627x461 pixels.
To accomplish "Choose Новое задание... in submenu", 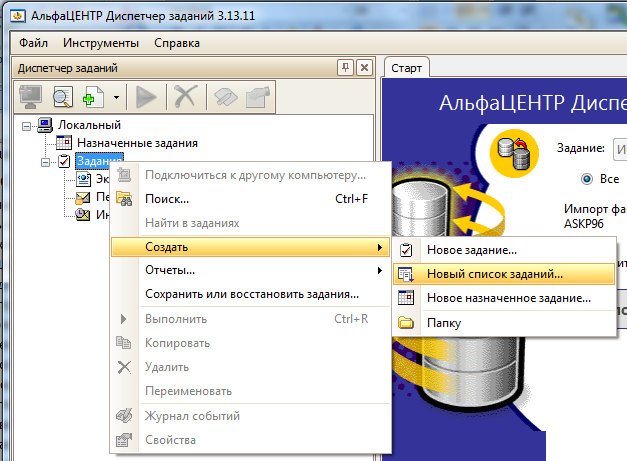I will (504, 250).
